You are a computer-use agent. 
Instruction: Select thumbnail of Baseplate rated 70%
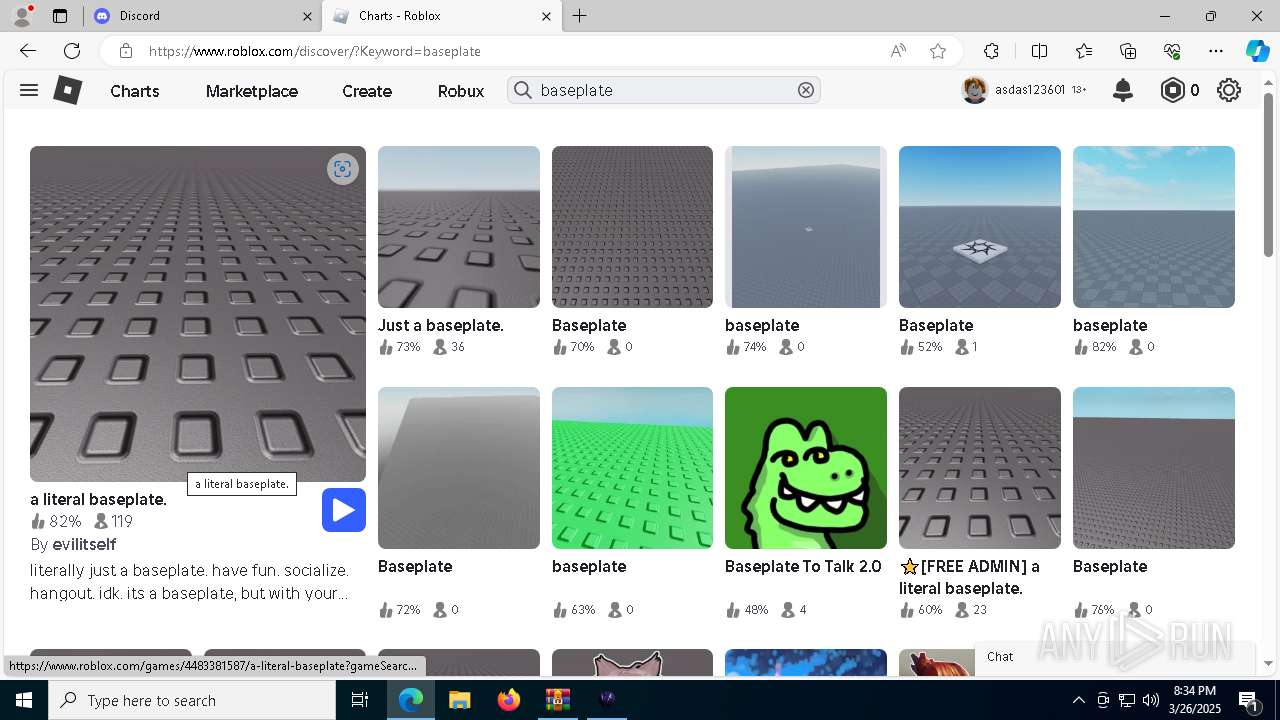(633, 227)
